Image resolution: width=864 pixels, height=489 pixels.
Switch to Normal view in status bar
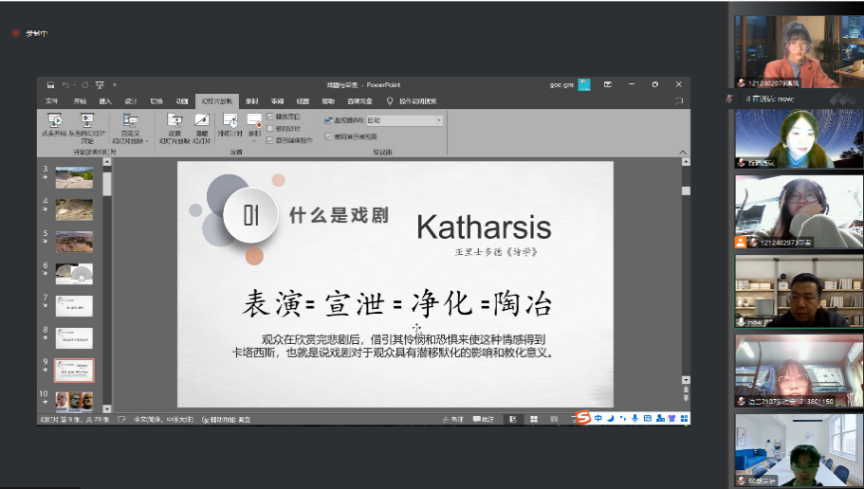[x=512, y=419]
